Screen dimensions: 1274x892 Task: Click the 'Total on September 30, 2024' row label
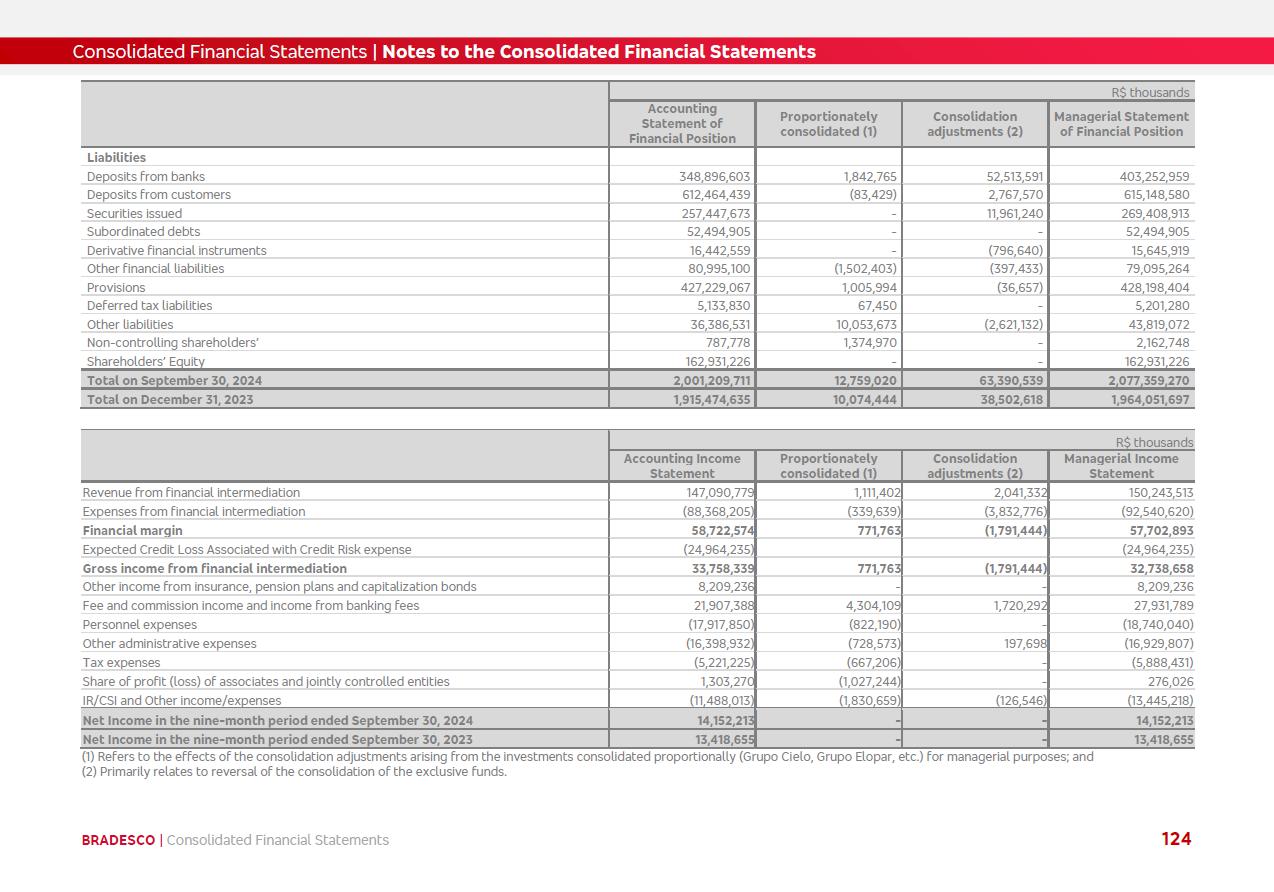tap(174, 381)
